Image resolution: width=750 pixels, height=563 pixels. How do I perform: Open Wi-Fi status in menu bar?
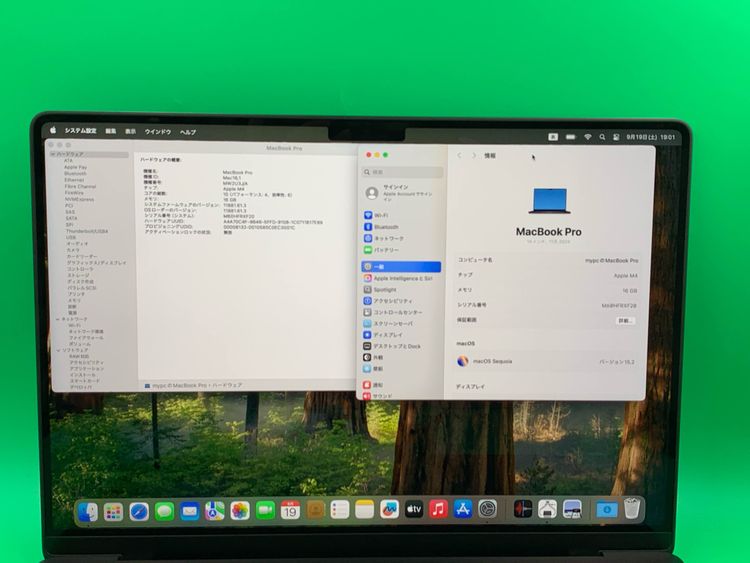pos(587,137)
